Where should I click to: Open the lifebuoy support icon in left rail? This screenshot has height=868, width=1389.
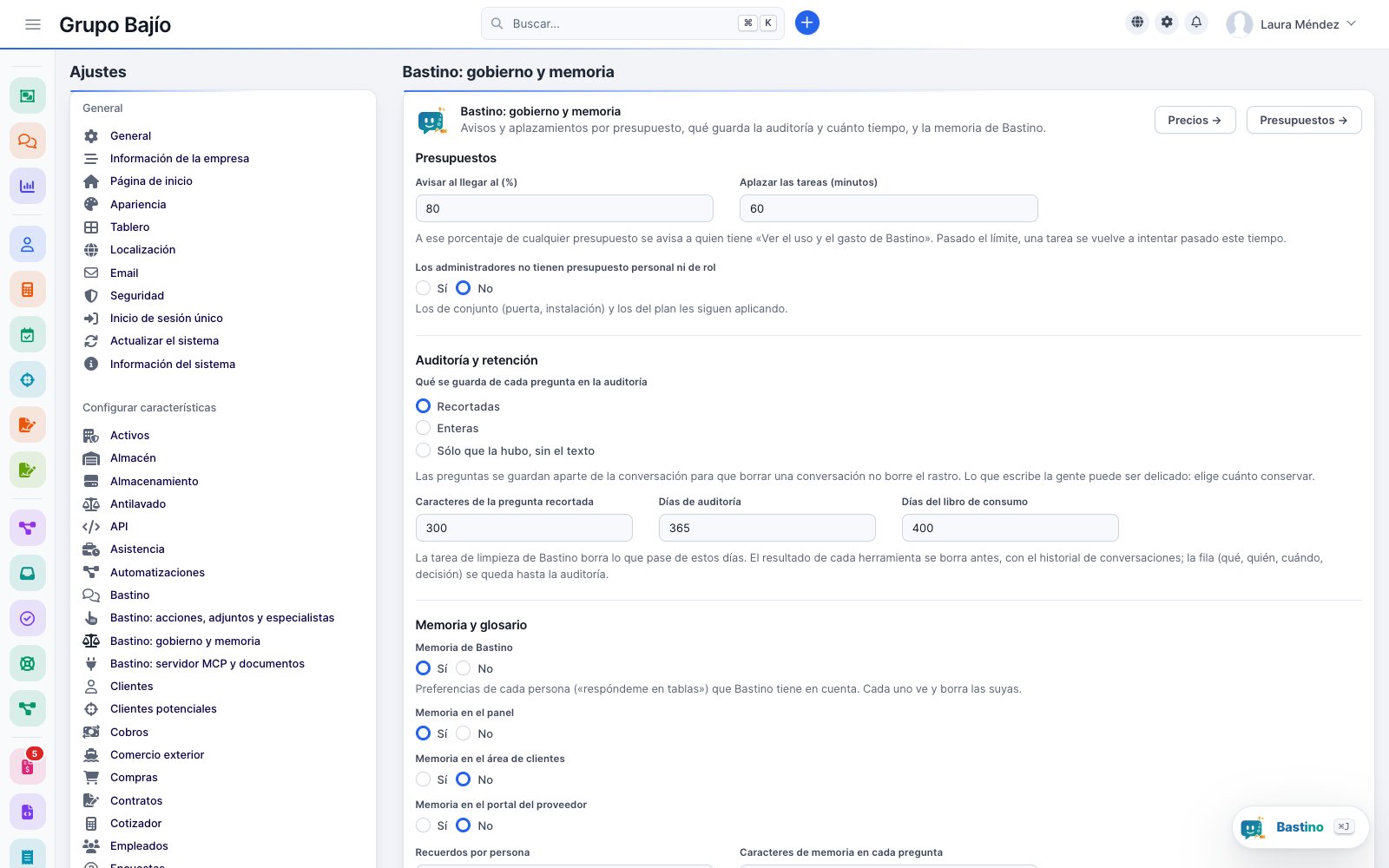click(x=28, y=664)
